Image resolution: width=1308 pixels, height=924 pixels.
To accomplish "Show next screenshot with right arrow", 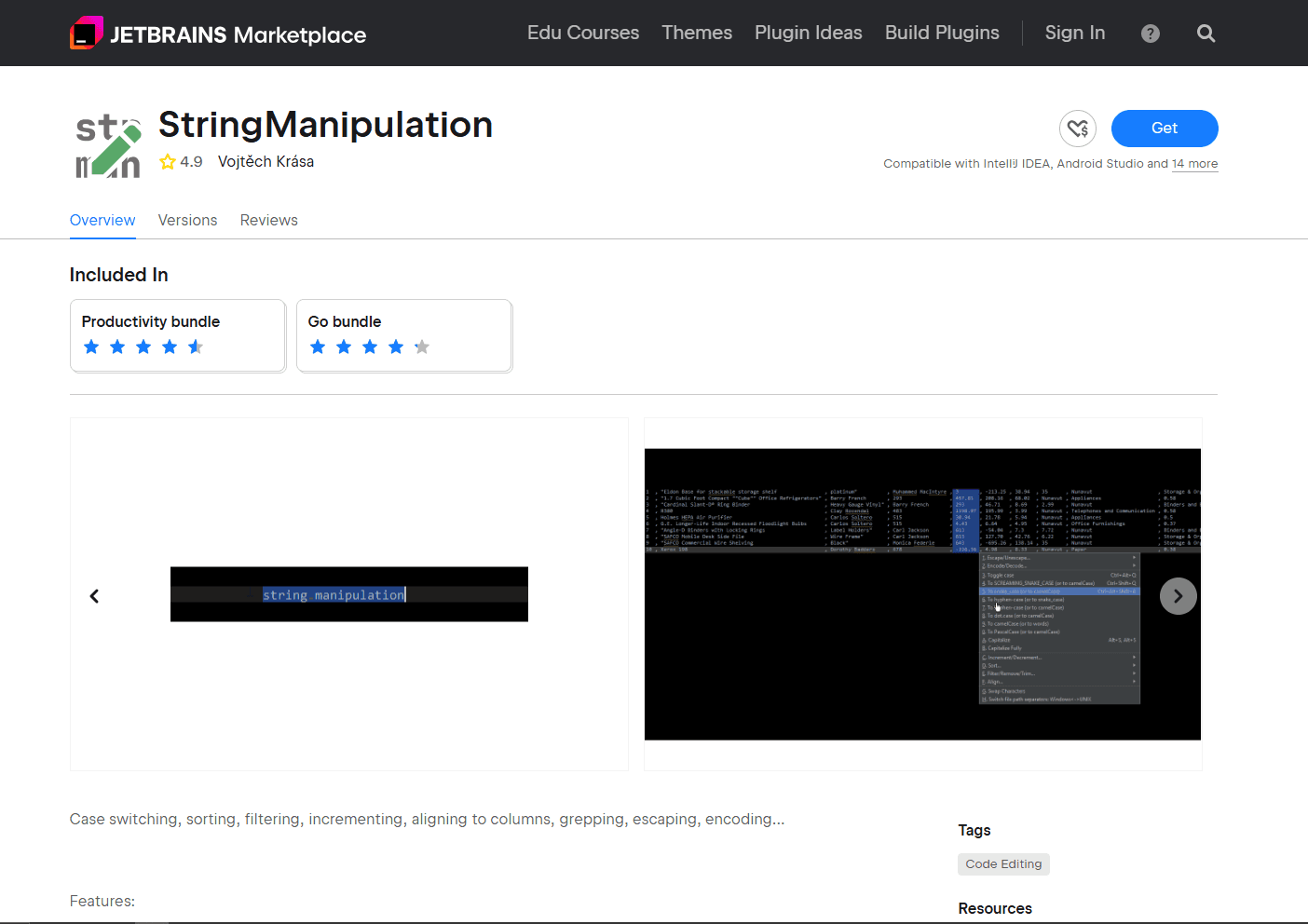I will tap(1179, 596).
